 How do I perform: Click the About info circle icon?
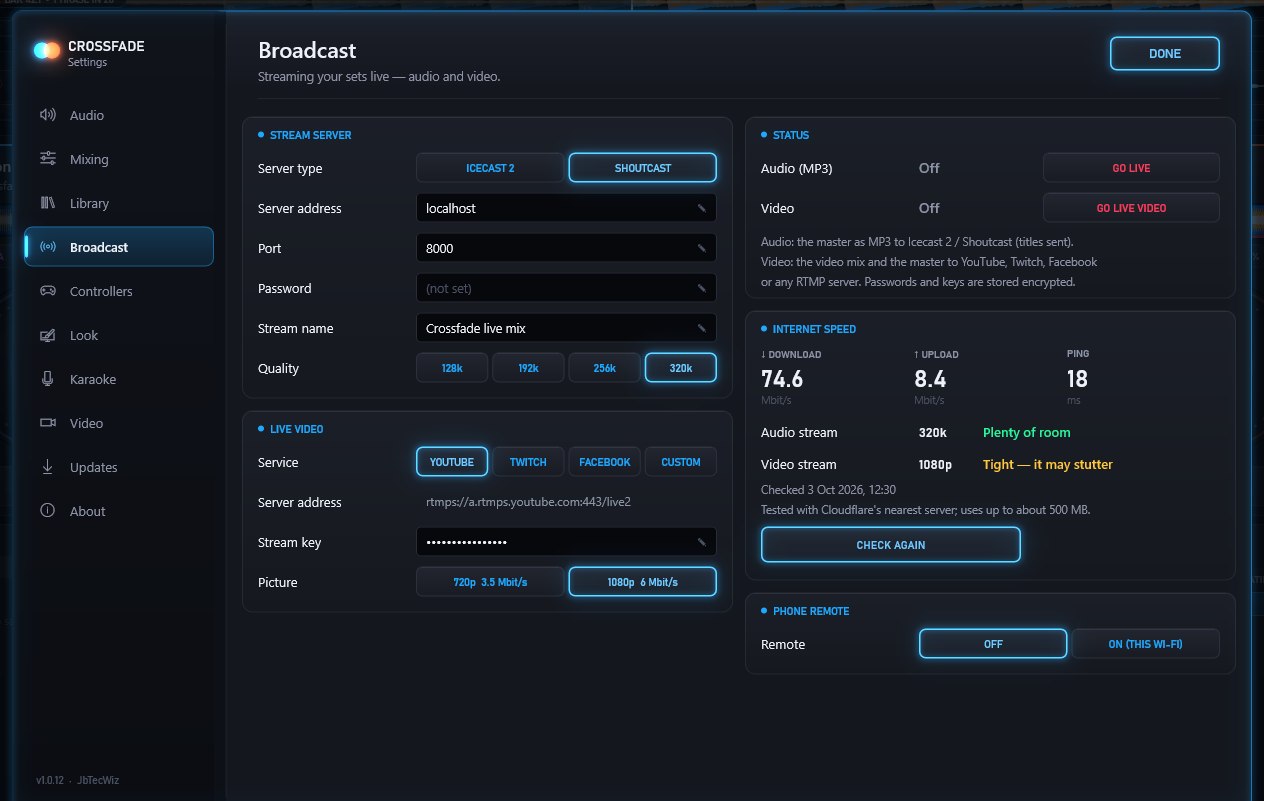(x=47, y=511)
